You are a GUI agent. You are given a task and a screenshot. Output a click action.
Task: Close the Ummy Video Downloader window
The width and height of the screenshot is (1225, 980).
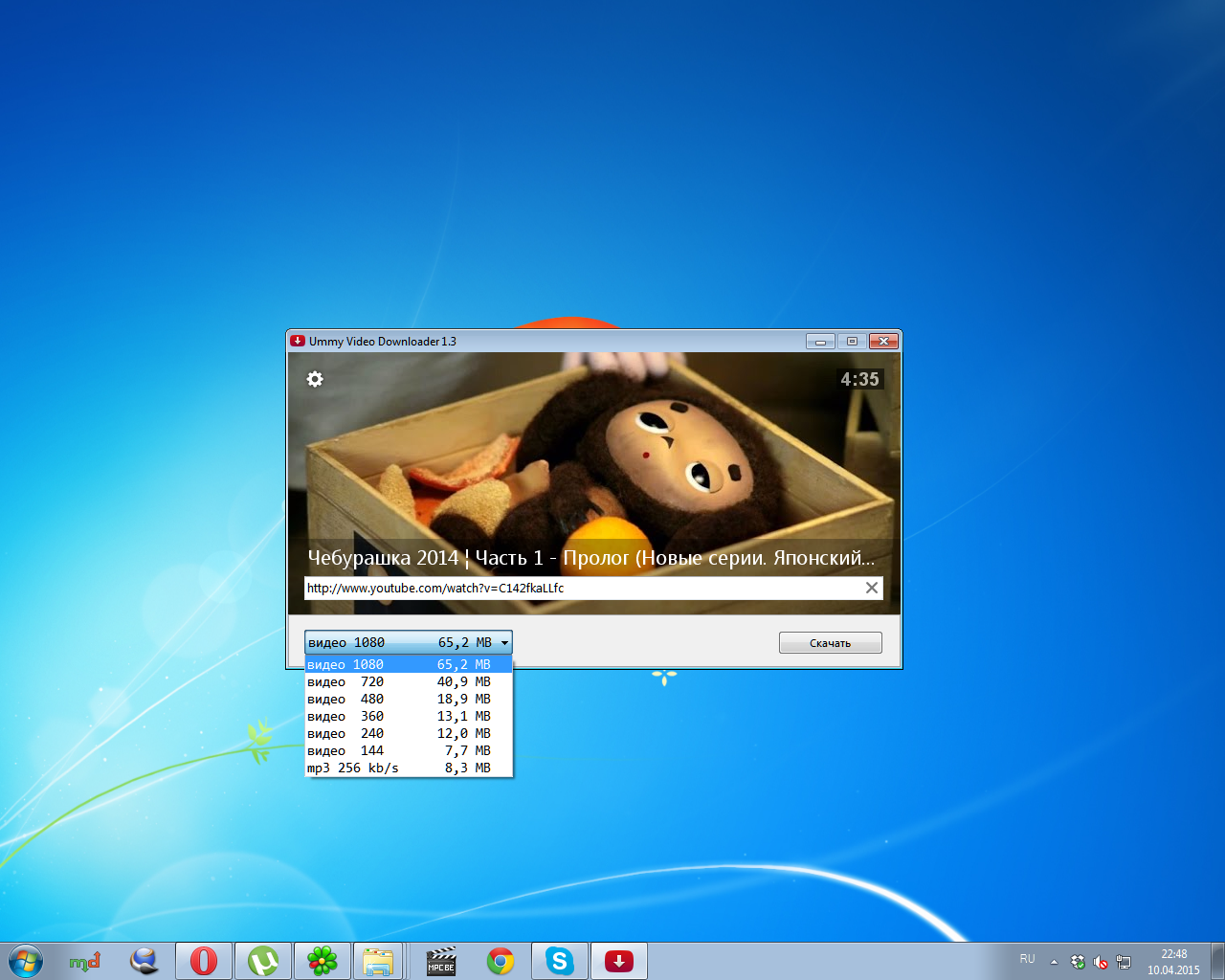(x=884, y=341)
